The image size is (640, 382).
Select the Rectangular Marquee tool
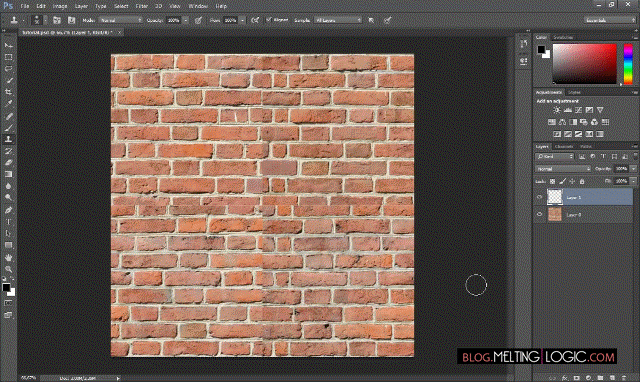(8, 57)
